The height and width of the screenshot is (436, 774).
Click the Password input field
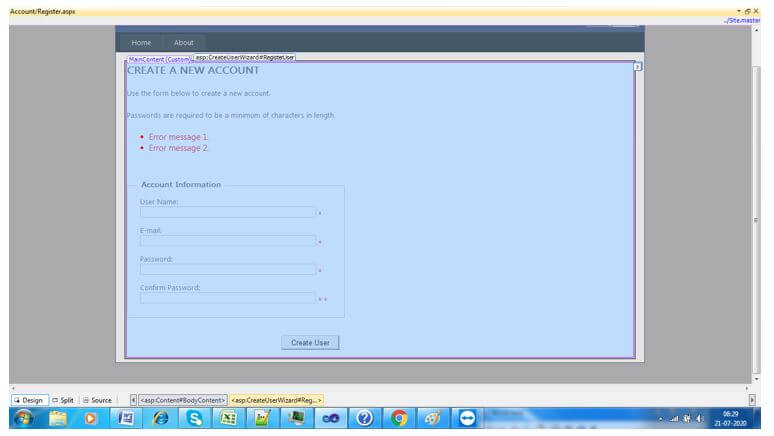tap(227, 270)
